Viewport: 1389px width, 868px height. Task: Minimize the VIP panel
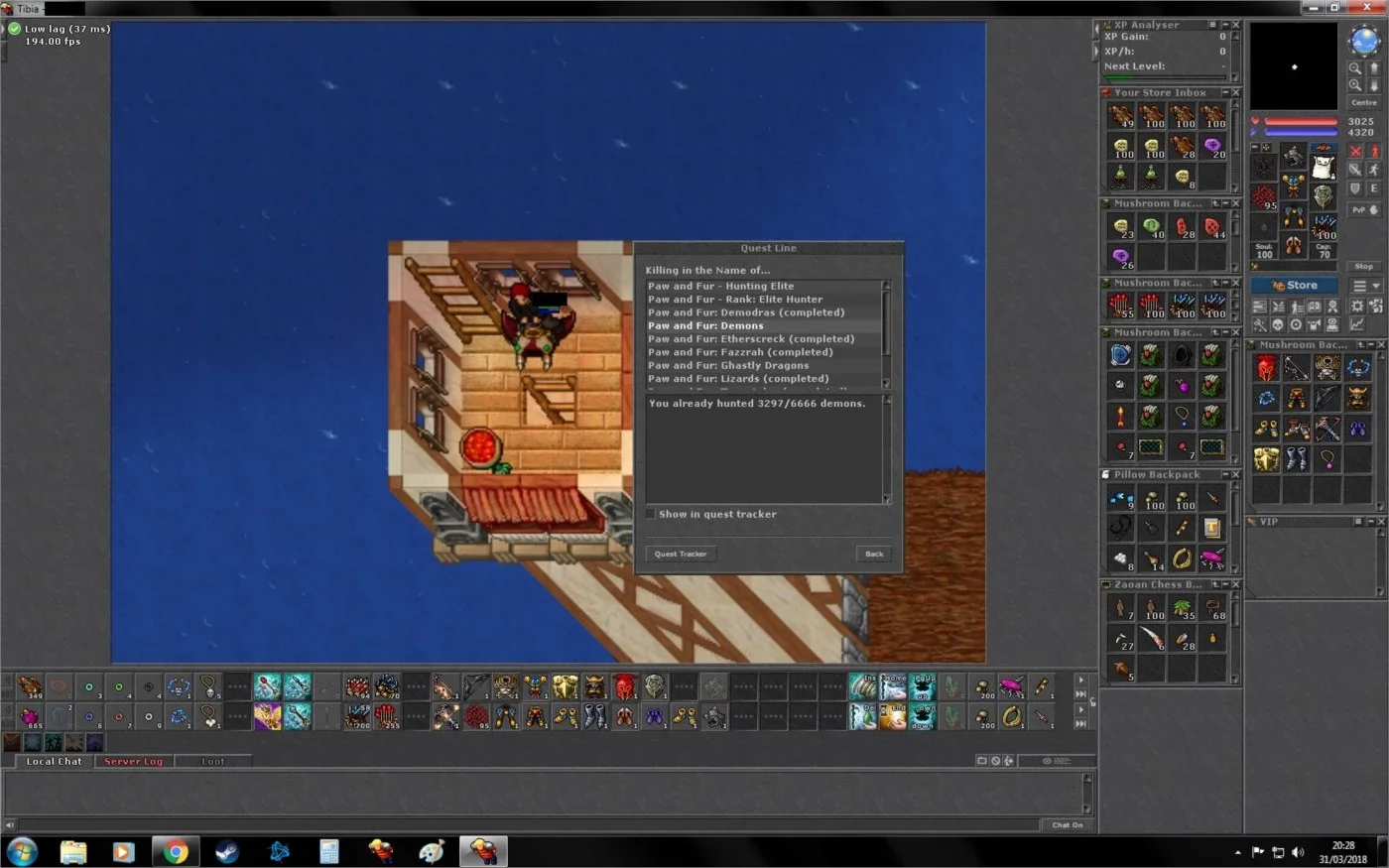click(x=1371, y=521)
